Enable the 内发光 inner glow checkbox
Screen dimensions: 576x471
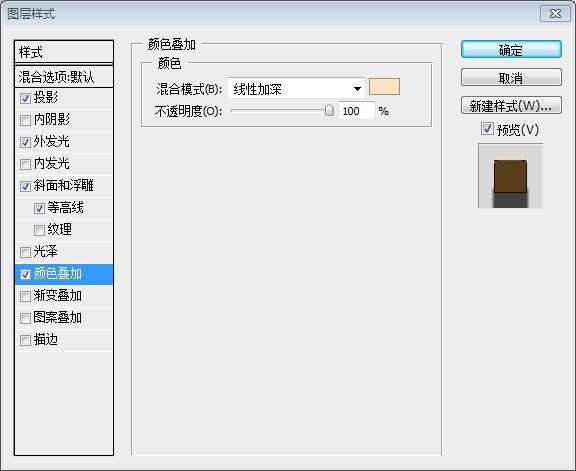25,164
